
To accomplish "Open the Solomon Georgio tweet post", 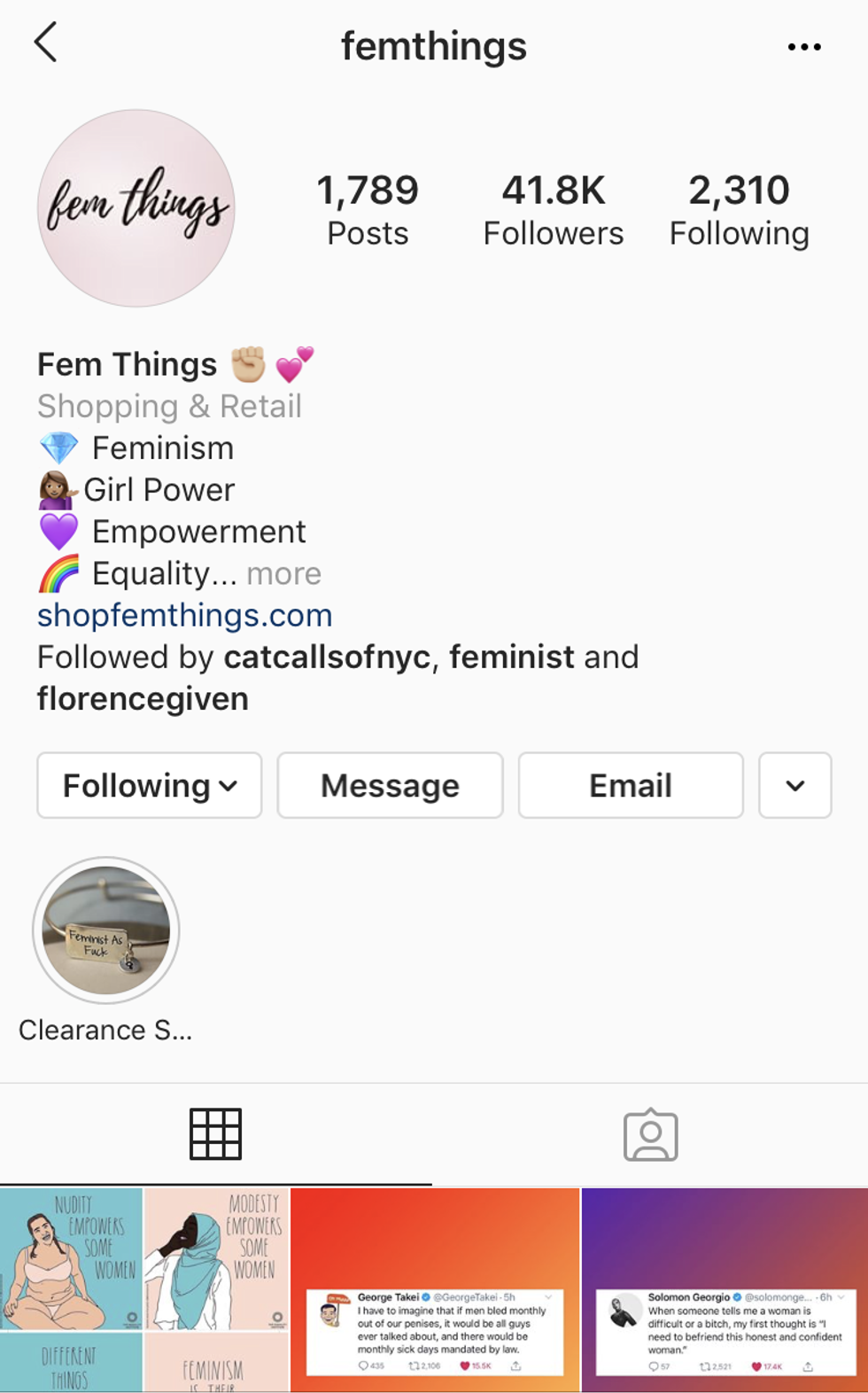I will (725, 1290).
